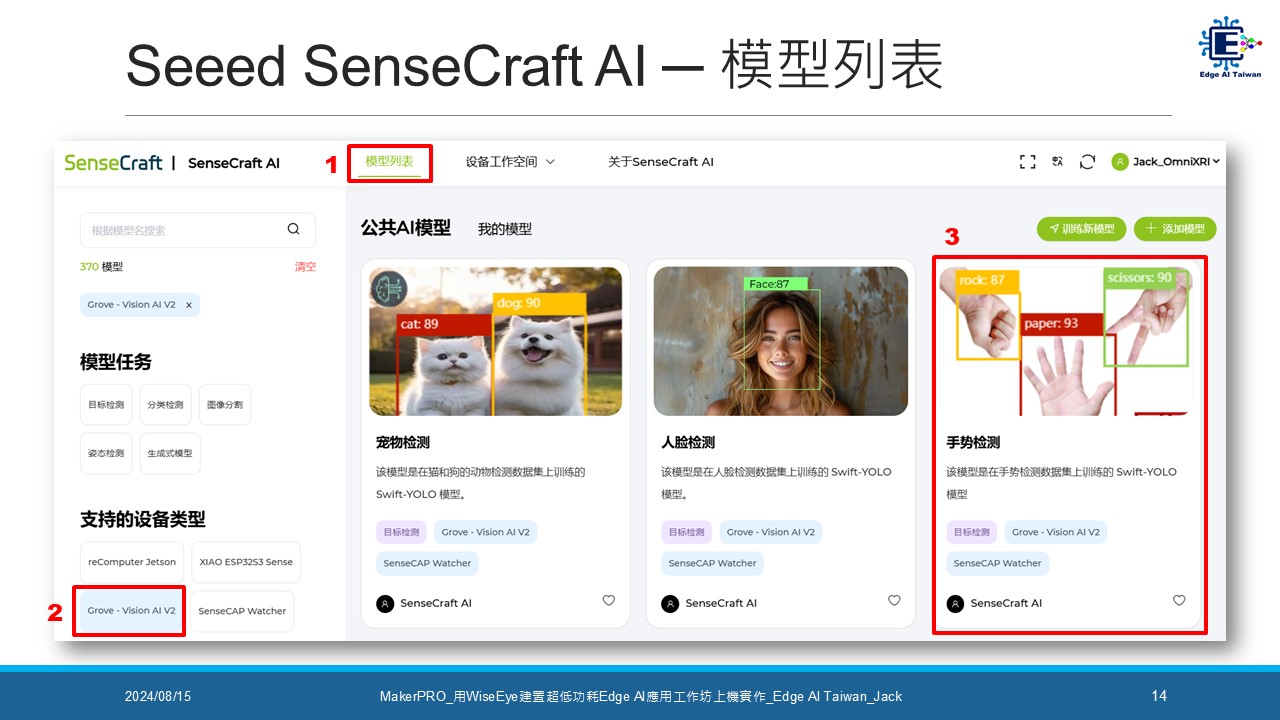
Task: Switch to 我的模型 tab
Action: (x=505, y=229)
